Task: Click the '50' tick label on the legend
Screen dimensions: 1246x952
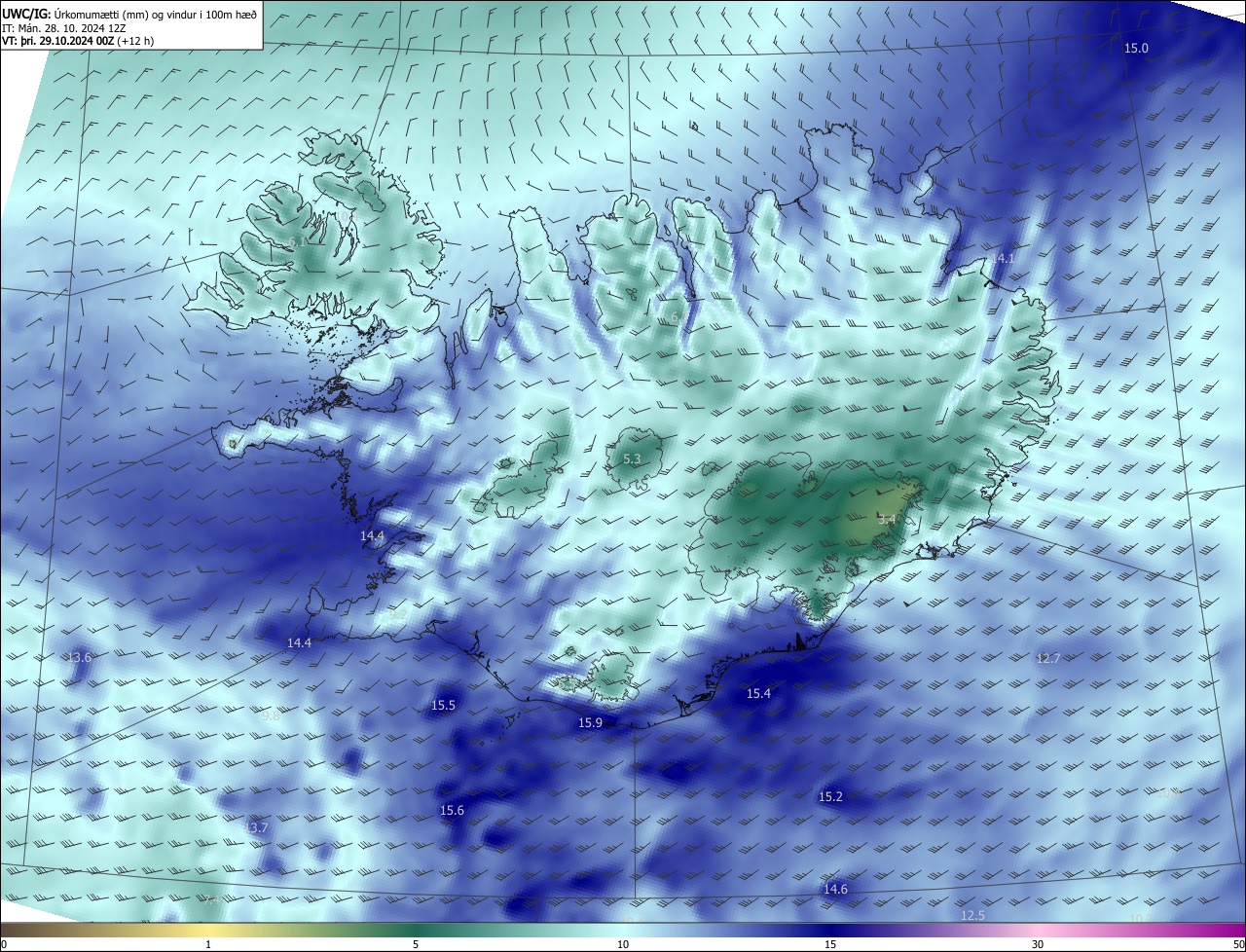Action: pos(1238,945)
